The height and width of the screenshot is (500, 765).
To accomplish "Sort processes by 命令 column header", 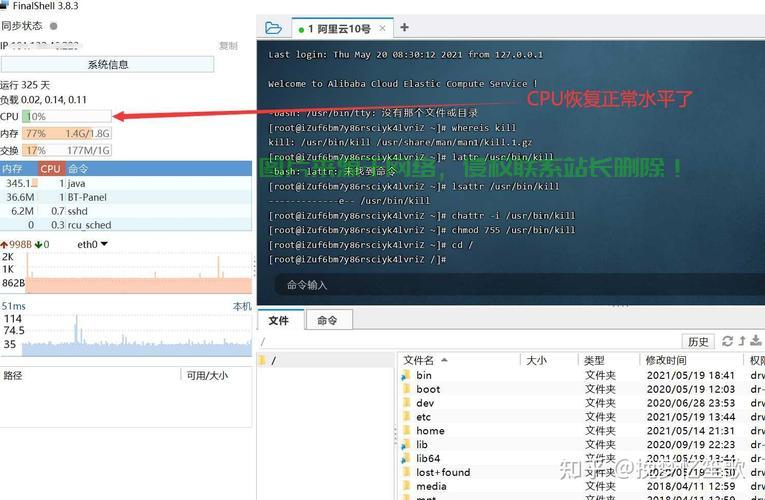I will [x=159, y=169].
